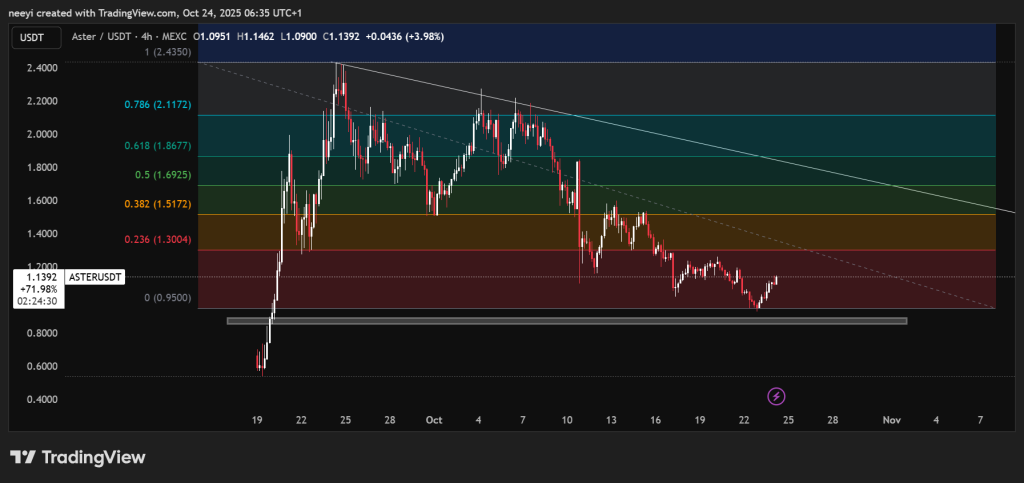Click the TradingView logo at bottom left
This screenshot has width=1024, height=483.
78,457
